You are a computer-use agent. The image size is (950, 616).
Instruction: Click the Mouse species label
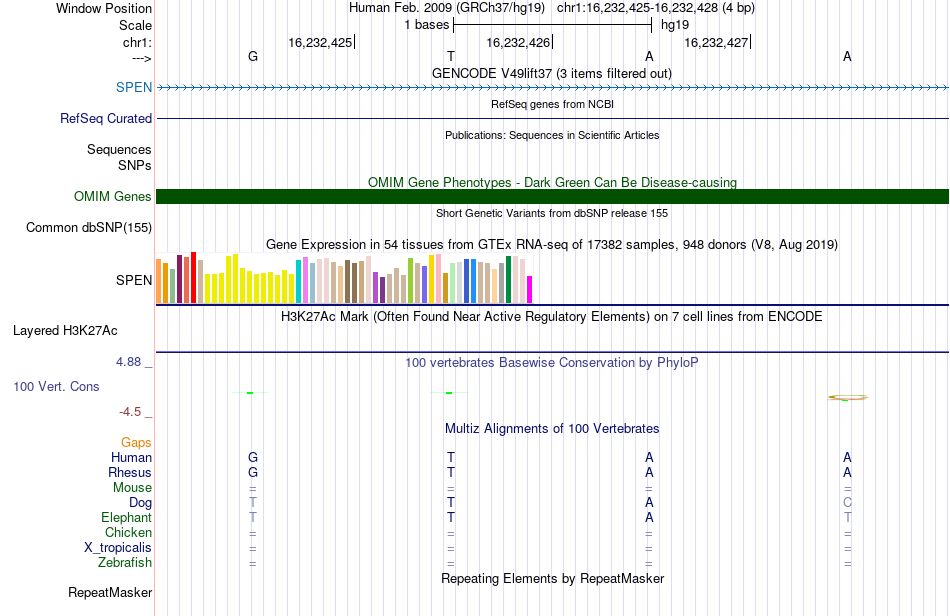coord(133,488)
